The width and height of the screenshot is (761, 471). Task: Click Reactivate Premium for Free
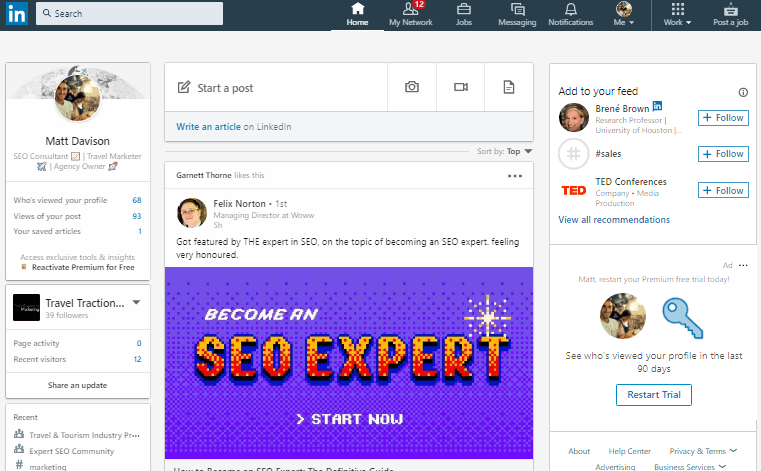[x=83, y=268]
